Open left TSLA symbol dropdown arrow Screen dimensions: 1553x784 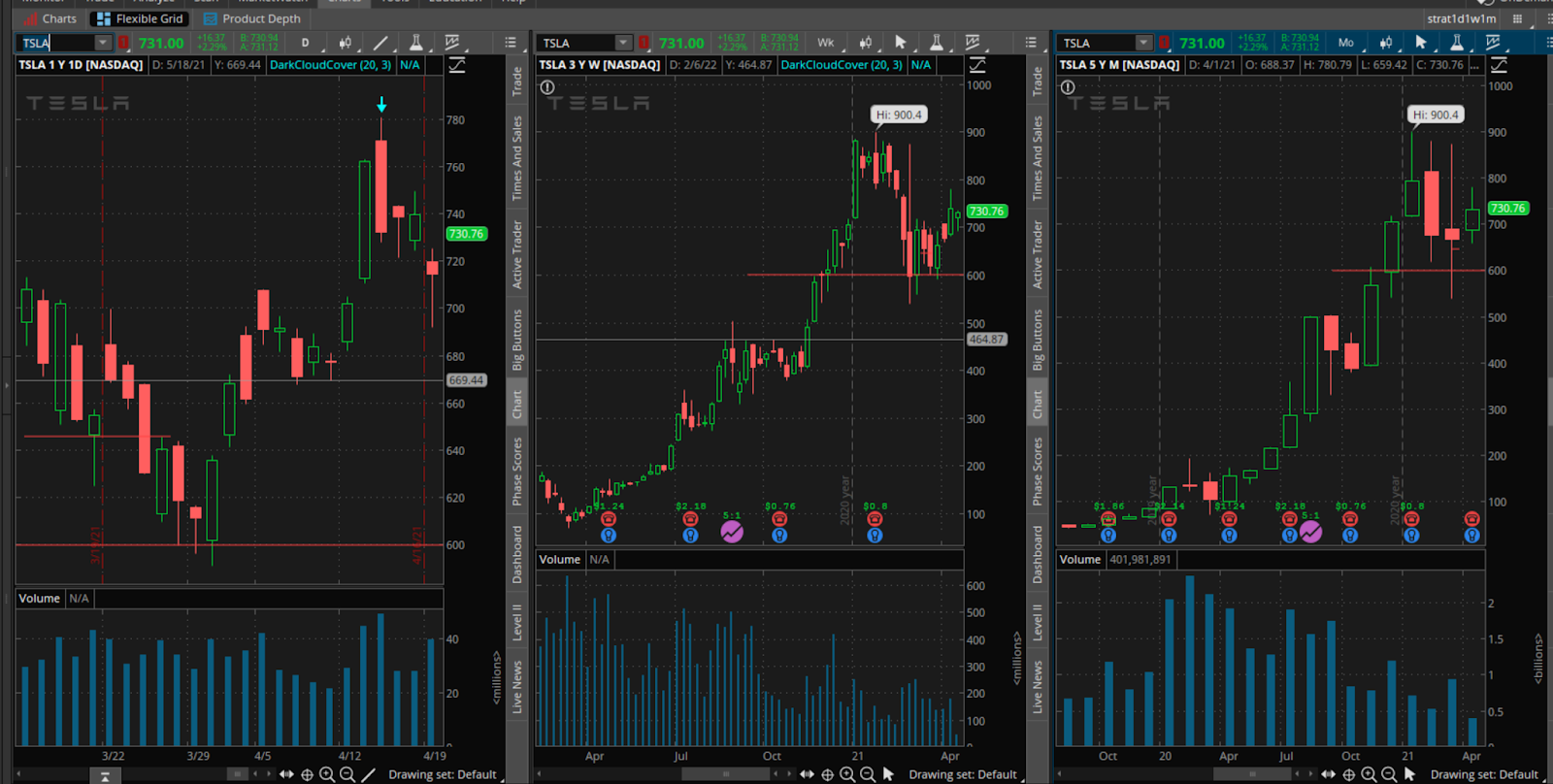(x=103, y=43)
